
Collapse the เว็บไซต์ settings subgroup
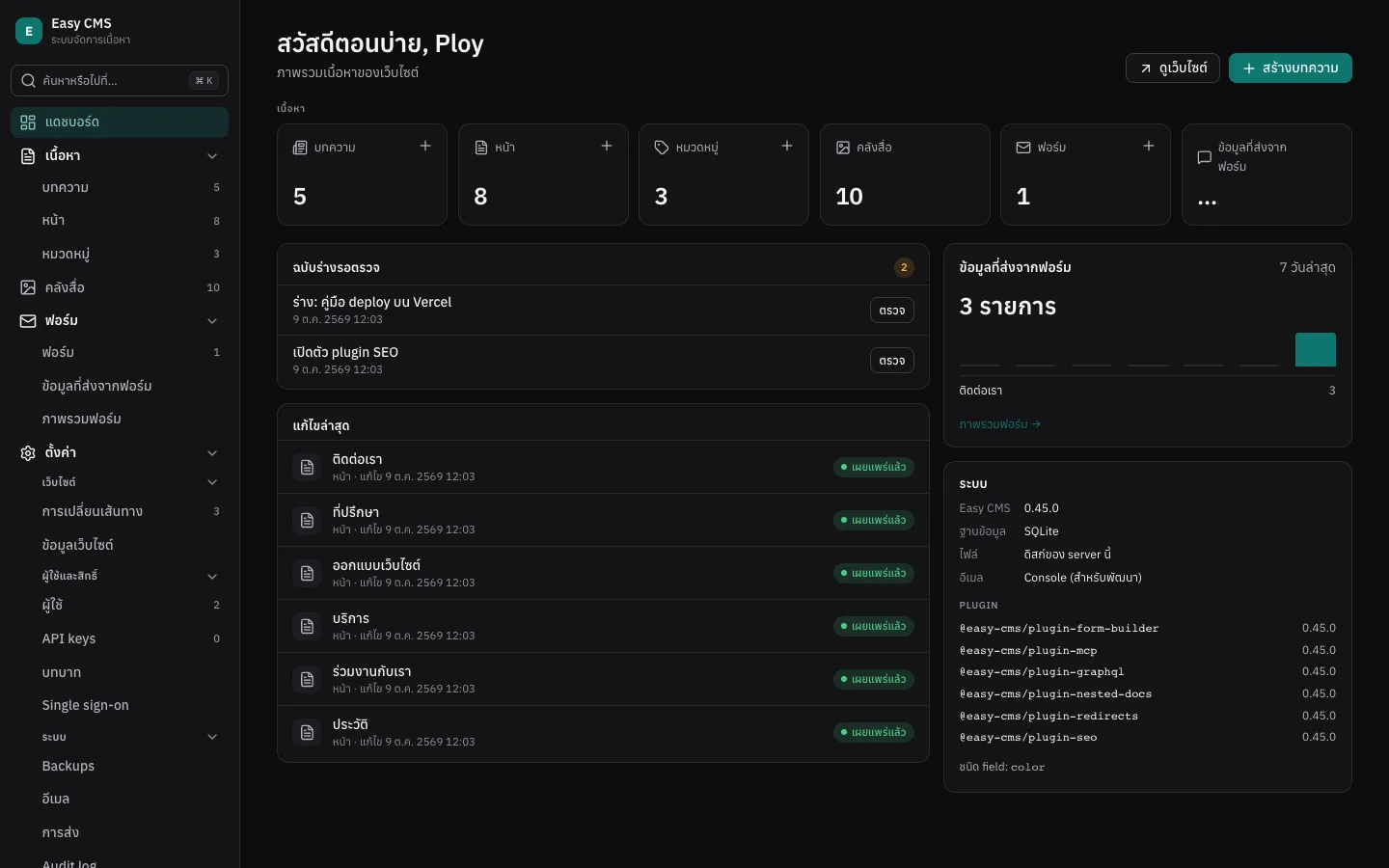click(x=212, y=482)
